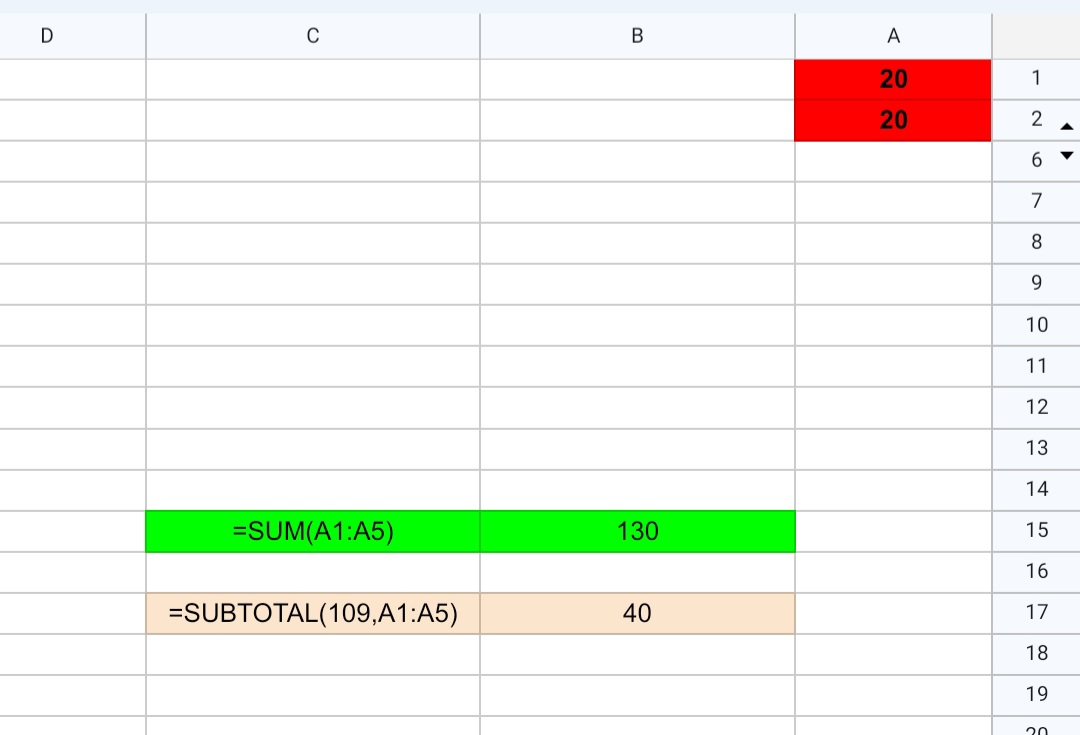Select the cell displaying =SUM(A1:A5)

313,530
